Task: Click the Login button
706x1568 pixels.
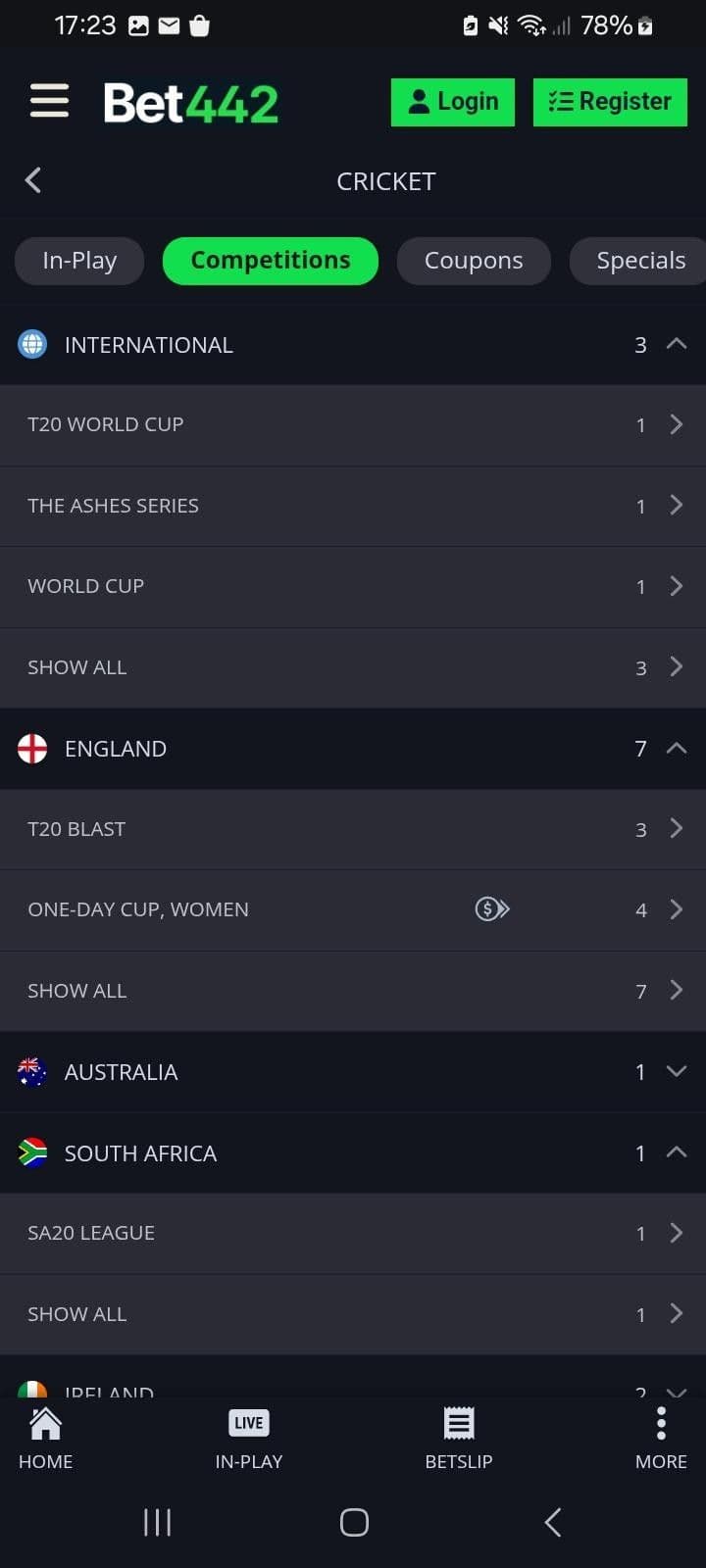Action: point(453,102)
